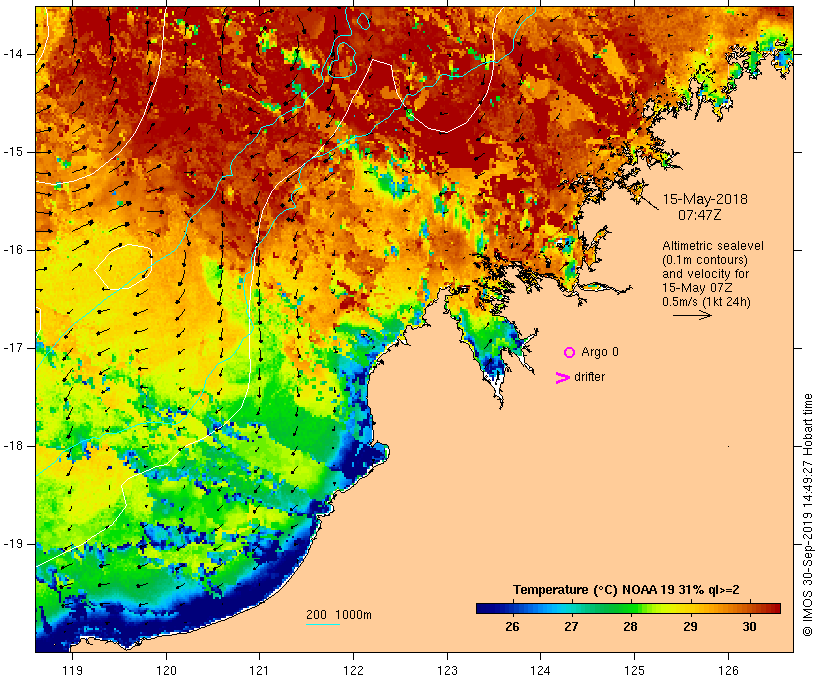Screen dimensions: 820x680
Task: Click the longitude axis label 119
Action: (73, 670)
